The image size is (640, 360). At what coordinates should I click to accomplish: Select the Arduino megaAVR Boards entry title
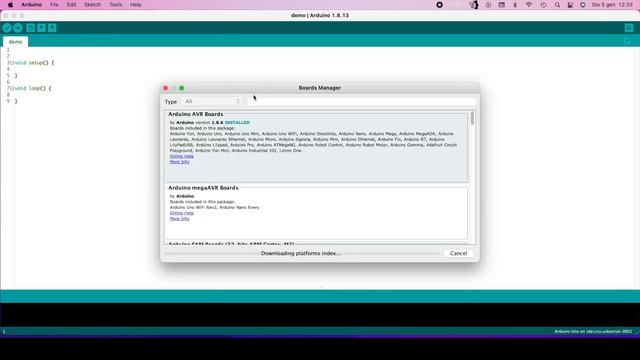pyautogui.click(x=203, y=188)
